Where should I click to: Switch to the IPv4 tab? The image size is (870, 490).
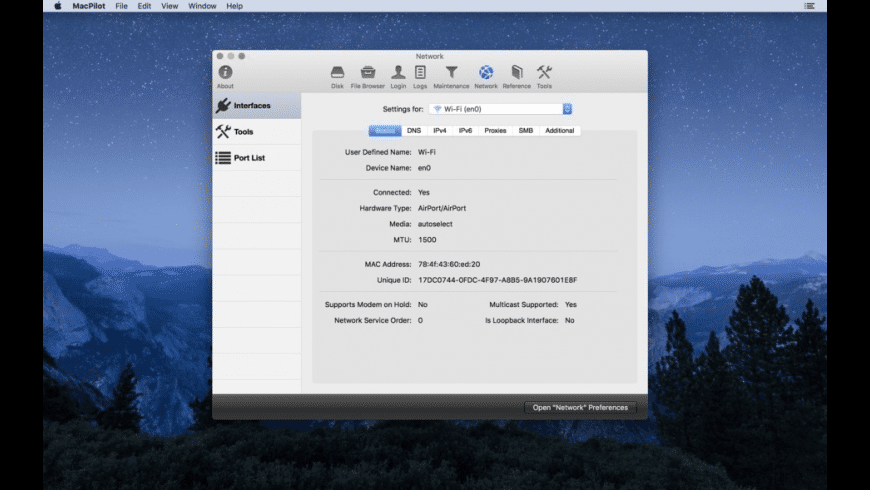439,130
